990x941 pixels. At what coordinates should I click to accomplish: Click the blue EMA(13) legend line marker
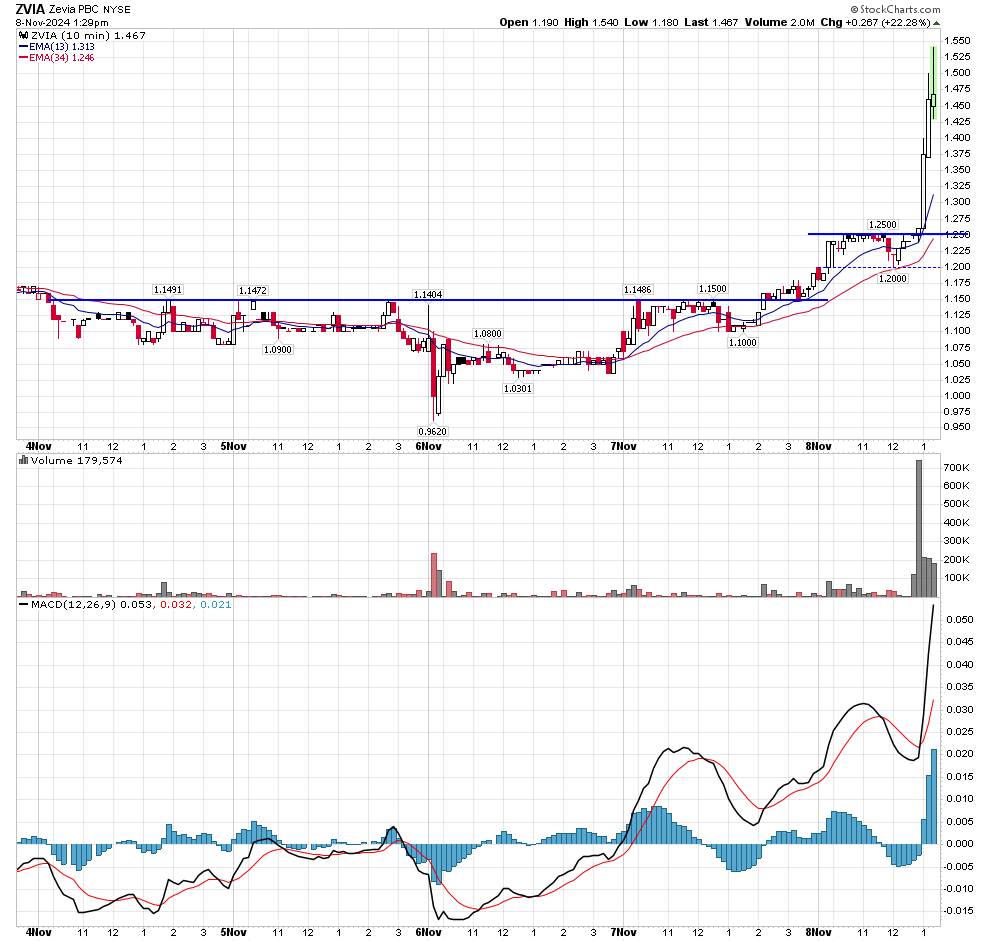click(25, 46)
